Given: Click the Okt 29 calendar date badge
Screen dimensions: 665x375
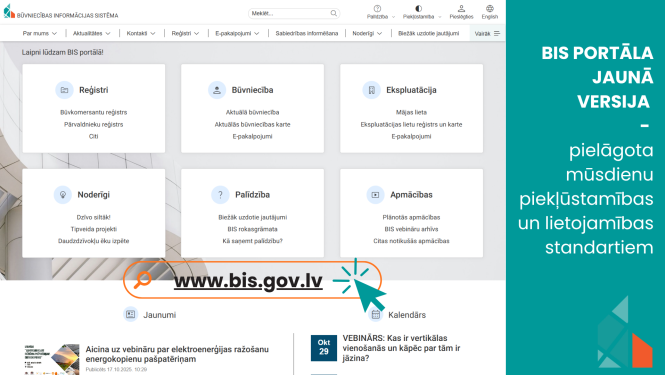Looking at the screenshot, I should [x=324, y=348].
